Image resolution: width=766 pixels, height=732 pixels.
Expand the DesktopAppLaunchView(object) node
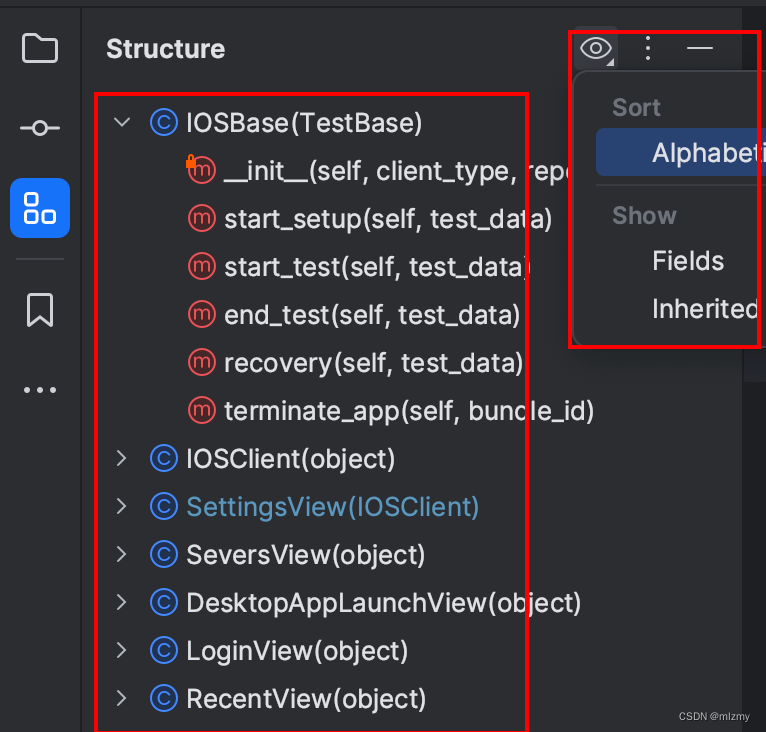[122, 602]
